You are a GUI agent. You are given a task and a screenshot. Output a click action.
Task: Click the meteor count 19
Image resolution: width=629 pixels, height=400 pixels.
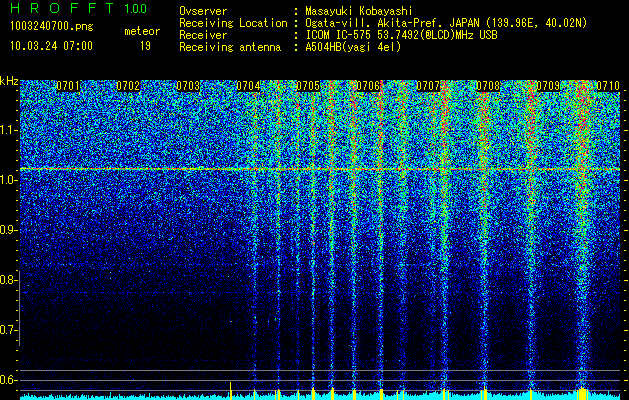coord(145,46)
